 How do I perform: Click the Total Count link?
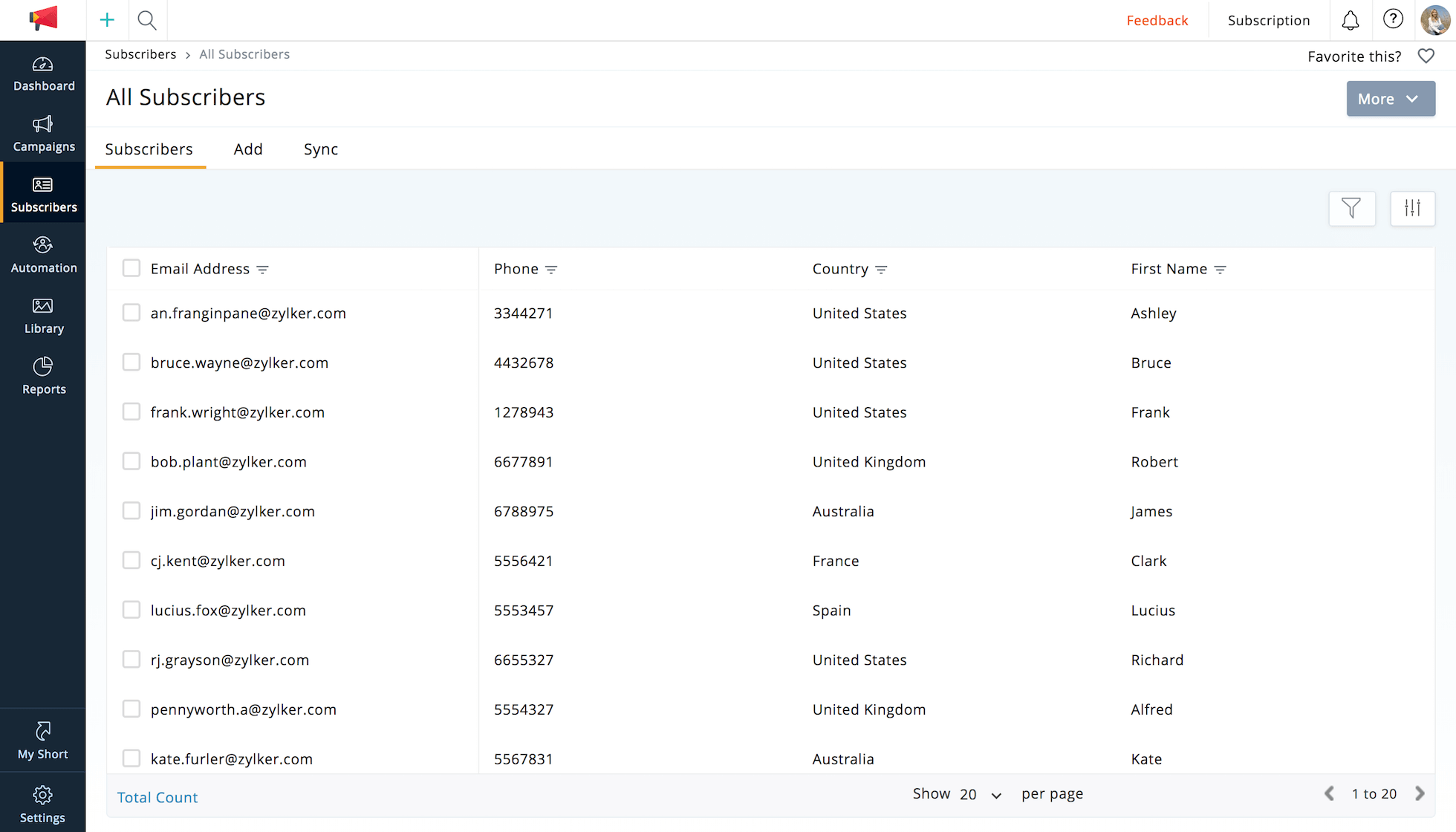(x=157, y=797)
